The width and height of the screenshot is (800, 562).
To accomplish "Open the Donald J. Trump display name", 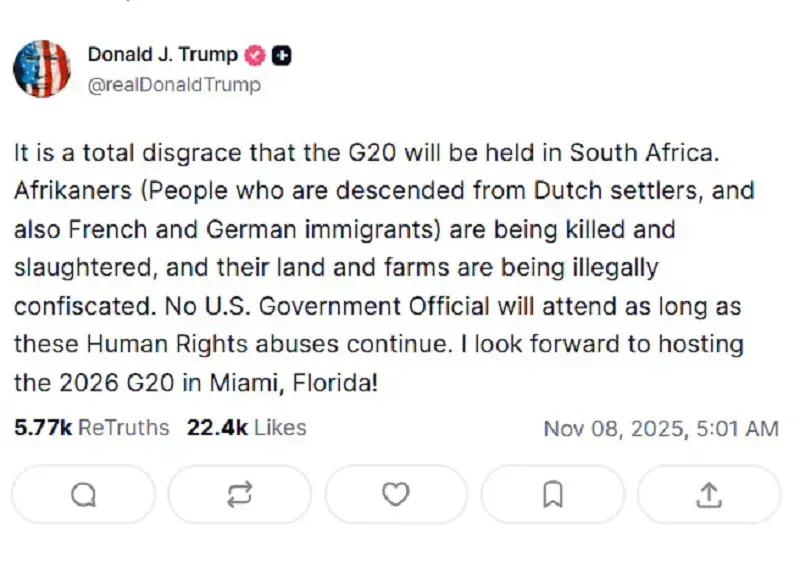I will click(163, 56).
